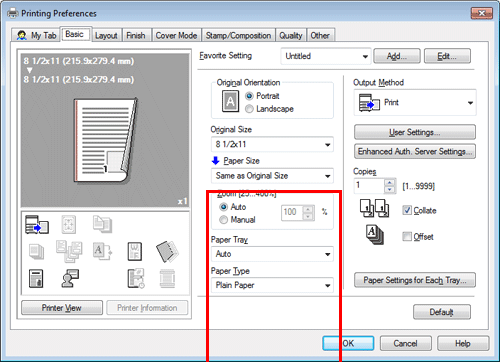
Task: Switch to the Quality tab
Action: (x=291, y=35)
